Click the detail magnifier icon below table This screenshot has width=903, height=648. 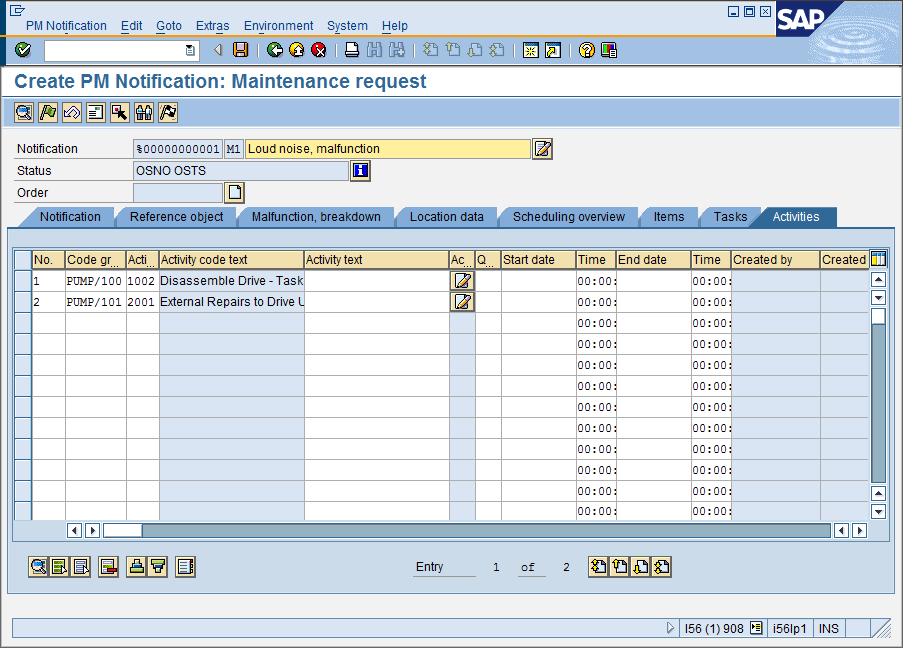39,567
